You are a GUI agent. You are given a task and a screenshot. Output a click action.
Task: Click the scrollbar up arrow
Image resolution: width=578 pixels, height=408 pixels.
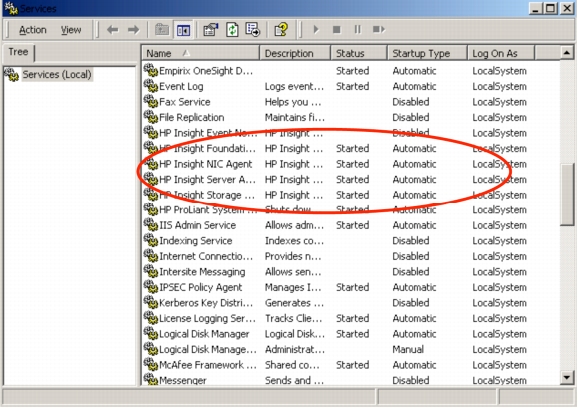pos(567,53)
